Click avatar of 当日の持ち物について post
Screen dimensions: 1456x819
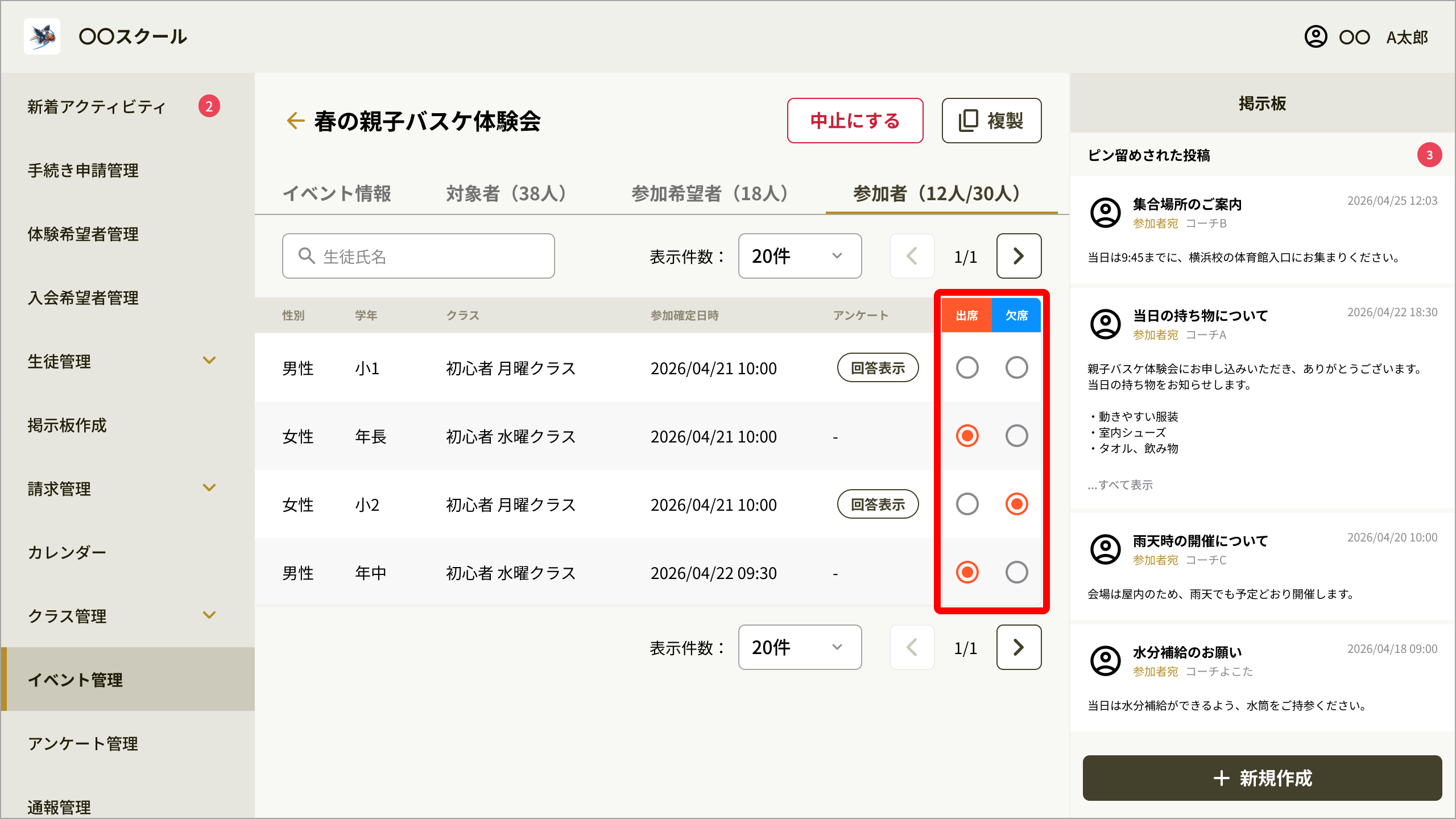tap(1105, 324)
